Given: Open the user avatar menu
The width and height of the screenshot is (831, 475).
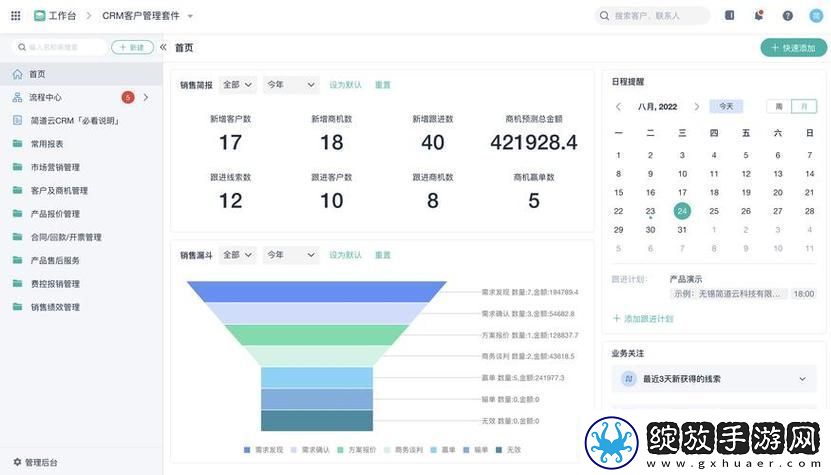Looking at the screenshot, I should click(816, 16).
